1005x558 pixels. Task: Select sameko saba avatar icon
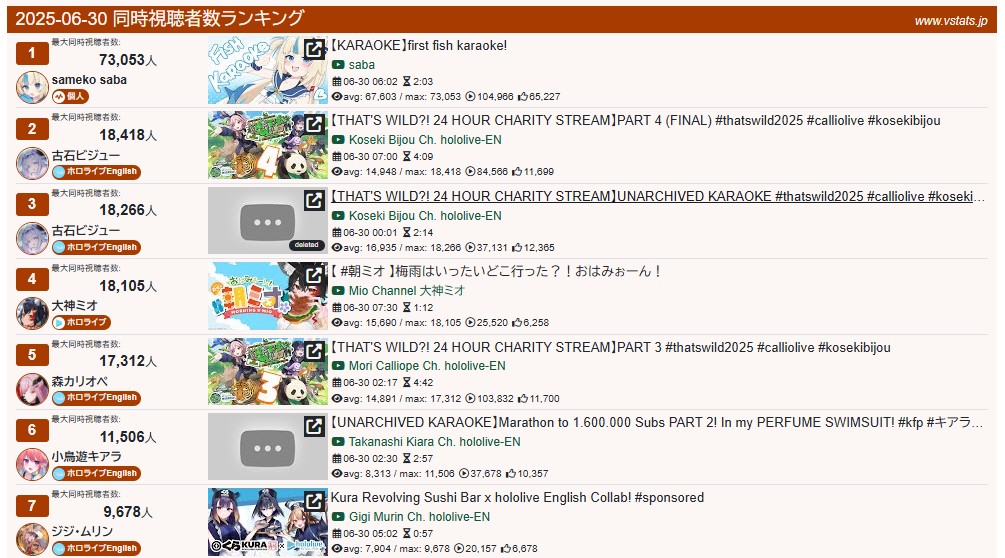[32, 87]
